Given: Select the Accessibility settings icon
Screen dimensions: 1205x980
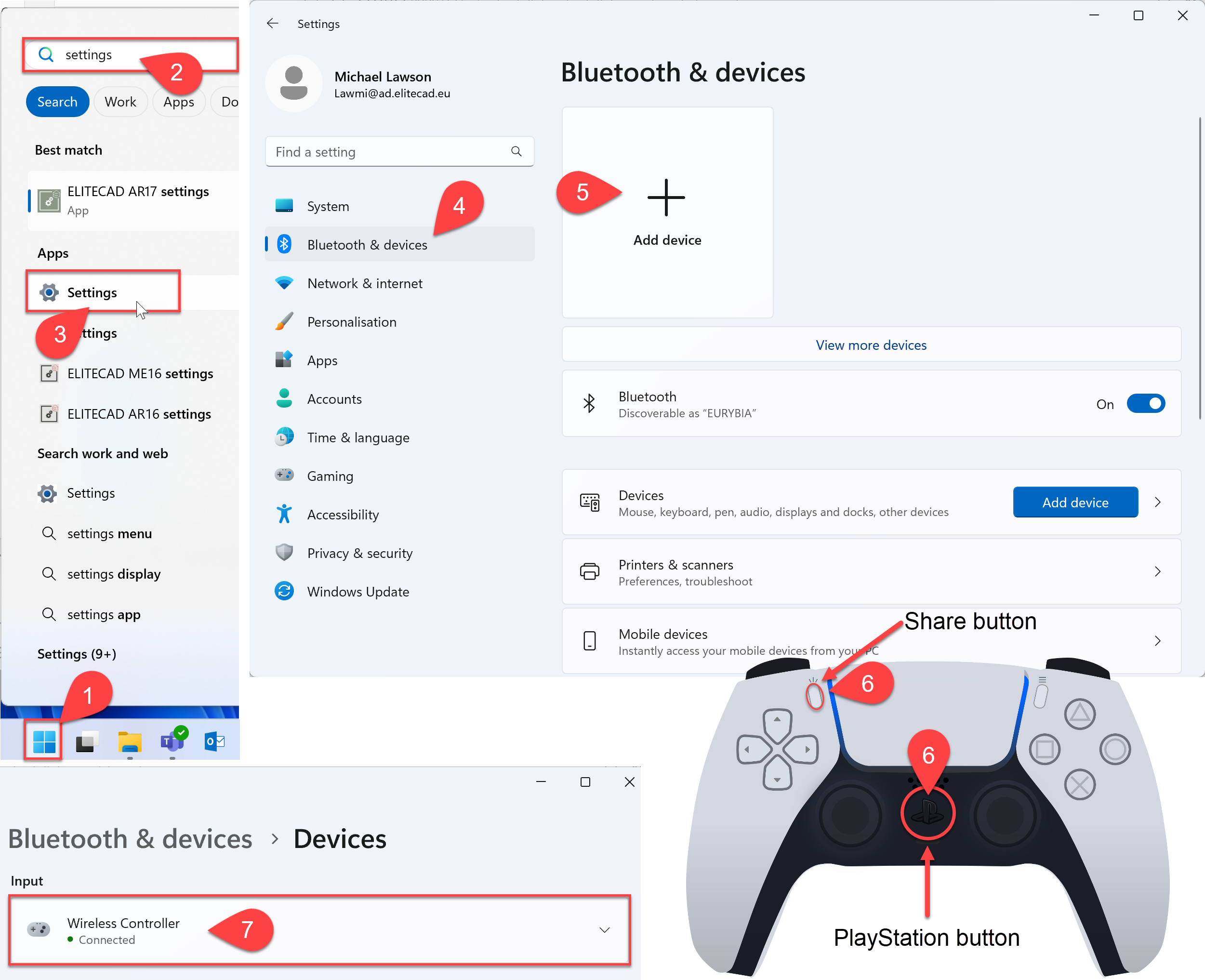Looking at the screenshot, I should point(284,514).
